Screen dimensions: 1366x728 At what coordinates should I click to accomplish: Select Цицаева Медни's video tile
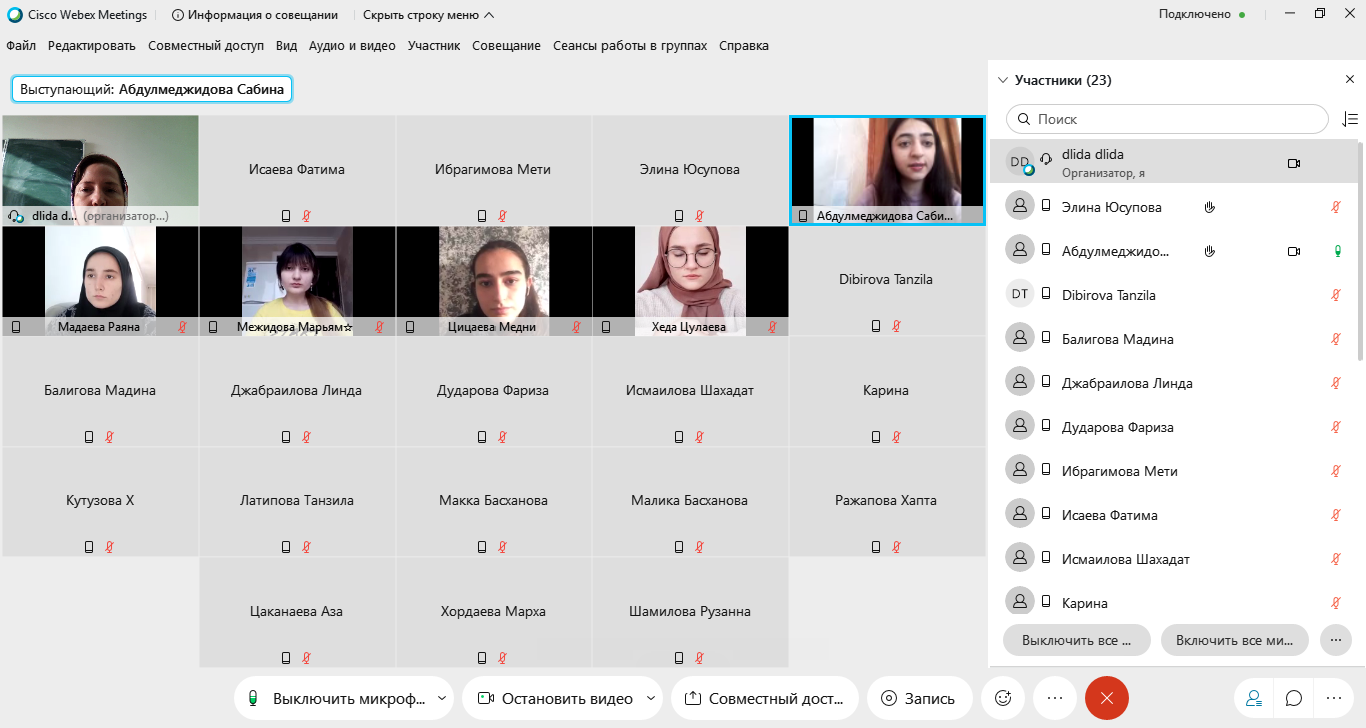tap(494, 281)
